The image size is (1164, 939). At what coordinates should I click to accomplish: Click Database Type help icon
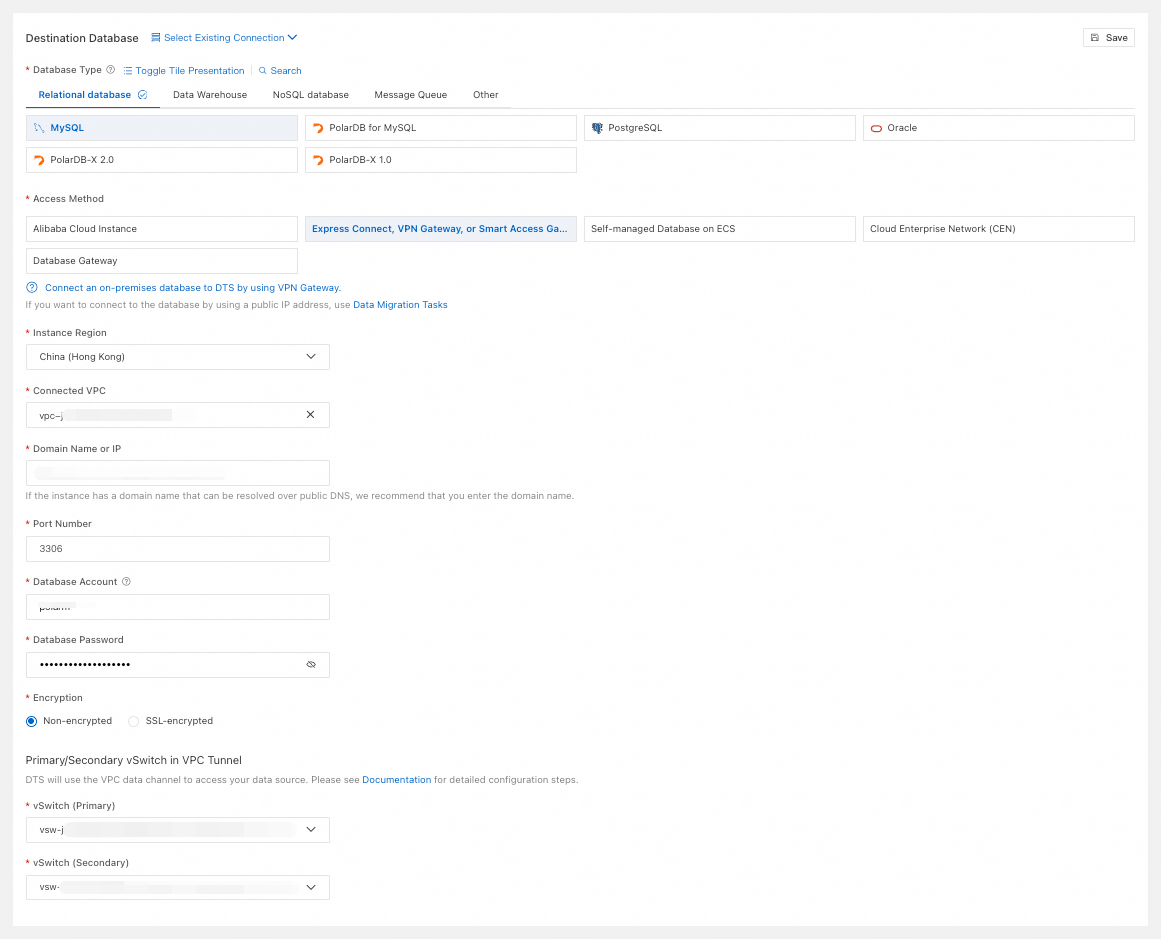point(111,70)
